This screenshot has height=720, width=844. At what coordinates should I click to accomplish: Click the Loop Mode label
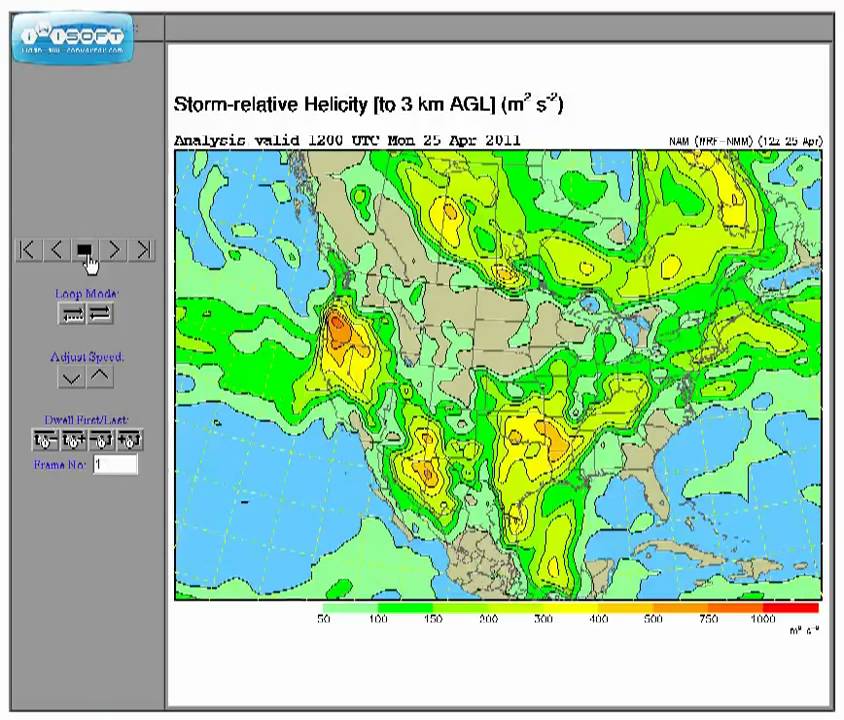coord(87,294)
